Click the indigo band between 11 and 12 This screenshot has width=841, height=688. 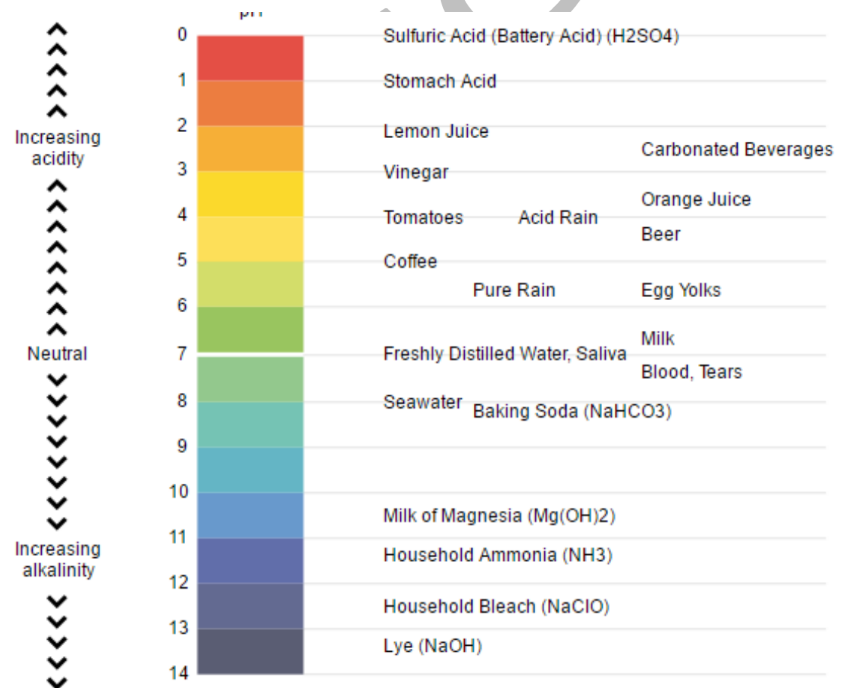(x=250, y=560)
